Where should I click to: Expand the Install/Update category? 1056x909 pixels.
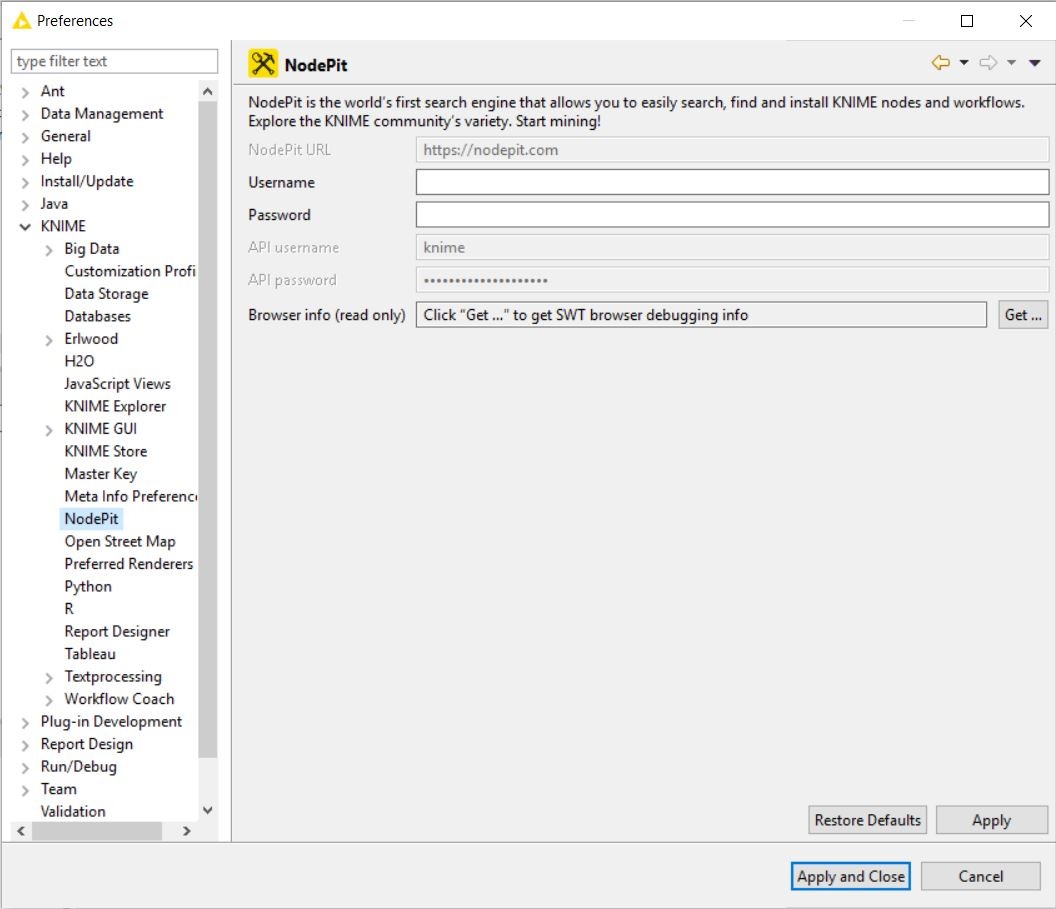point(26,182)
